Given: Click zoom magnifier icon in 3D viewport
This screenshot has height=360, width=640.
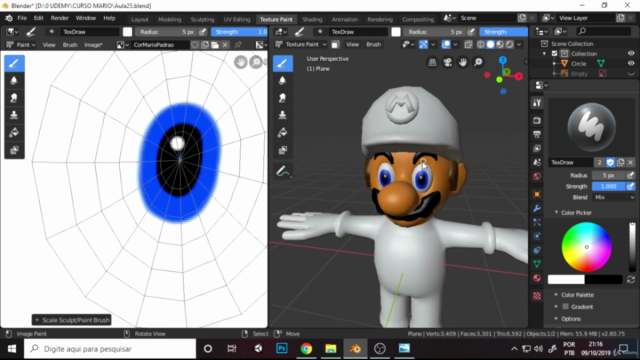Looking at the screenshot, I should pyautogui.click(x=478, y=62).
